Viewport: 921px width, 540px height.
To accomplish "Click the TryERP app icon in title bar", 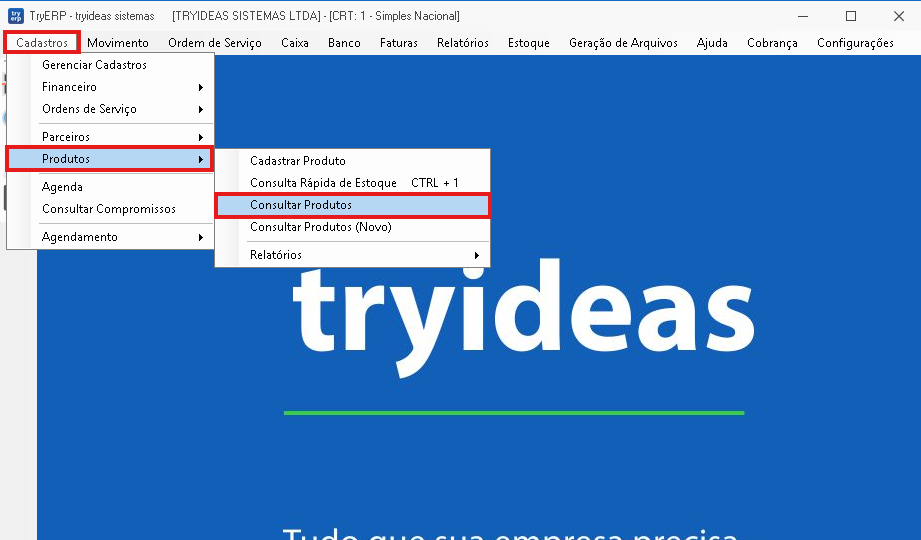I will tap(16, 16).
